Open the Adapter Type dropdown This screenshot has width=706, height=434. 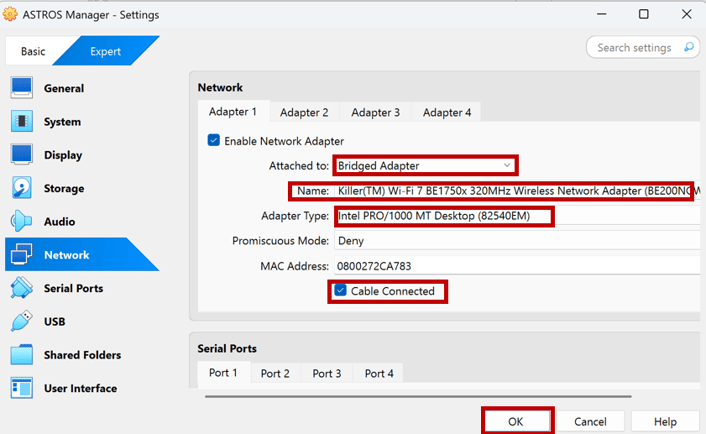(x=444, y=216)
